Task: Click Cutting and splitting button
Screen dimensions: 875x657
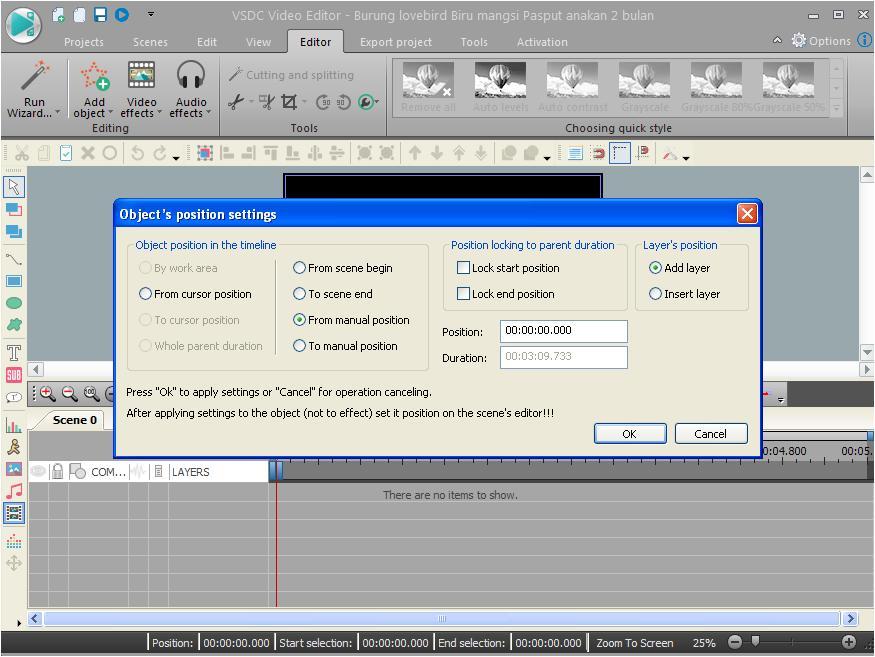Action: [x=291, y=74]
